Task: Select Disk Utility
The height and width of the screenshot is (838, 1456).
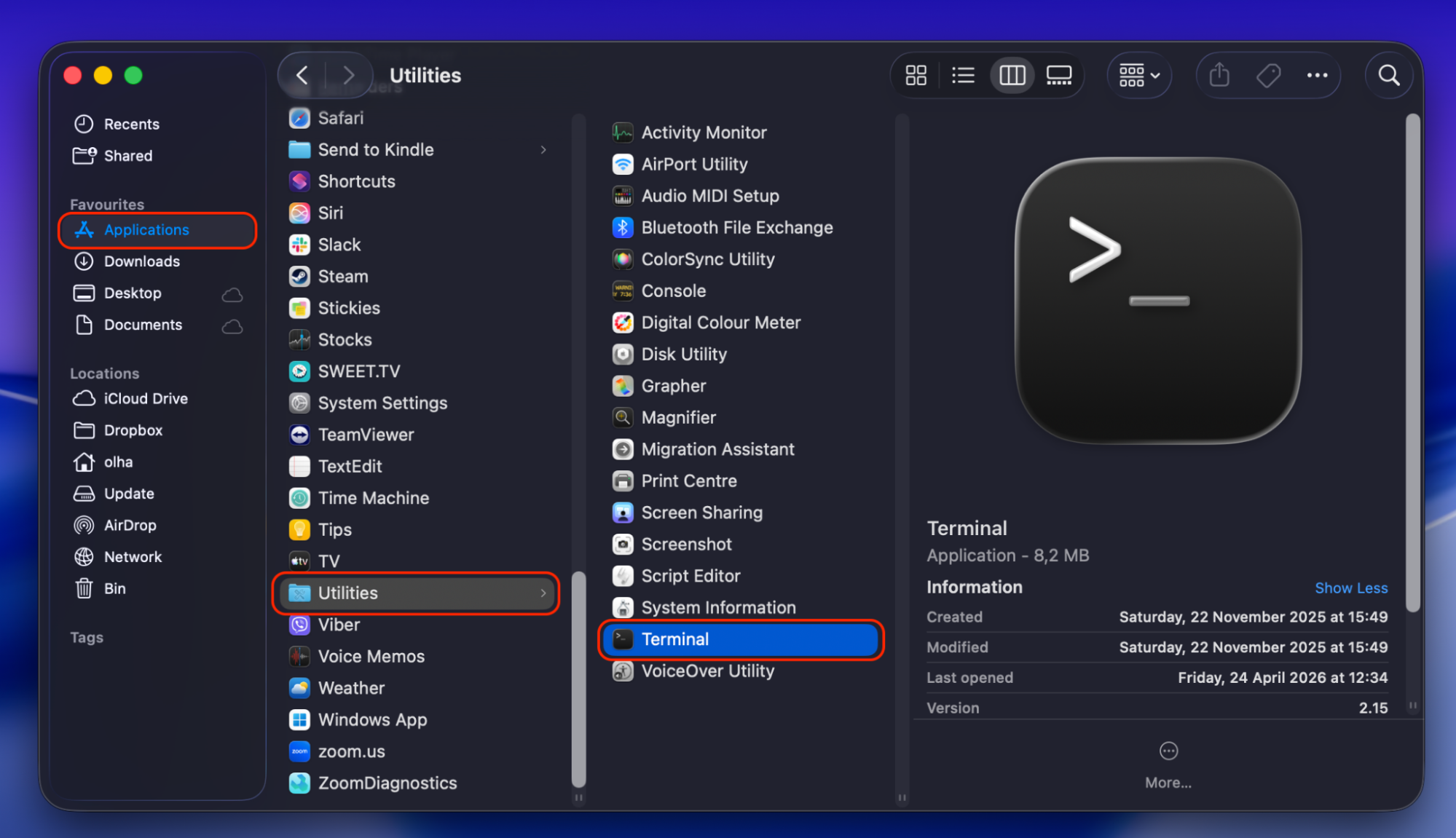Action: [683, 355]
